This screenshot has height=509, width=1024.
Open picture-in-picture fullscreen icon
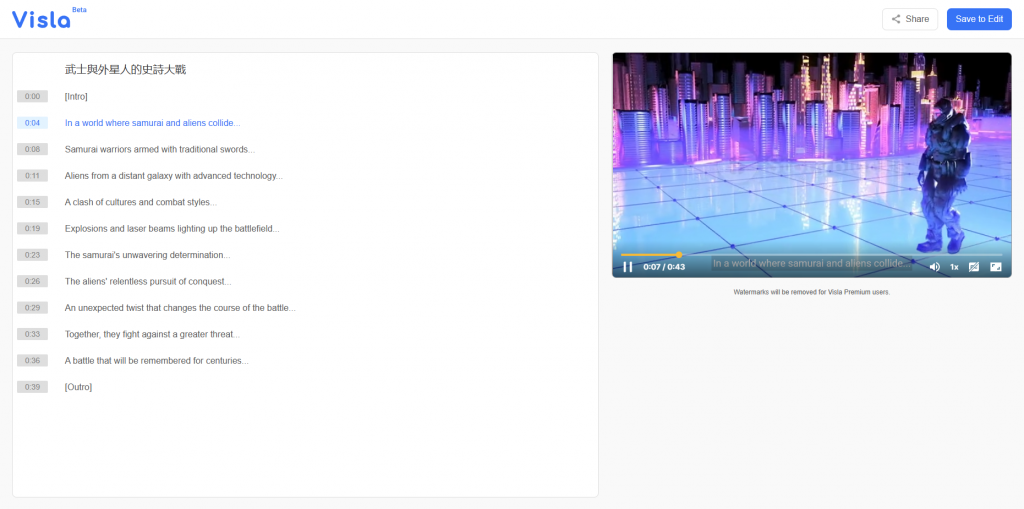pos(996,267)
